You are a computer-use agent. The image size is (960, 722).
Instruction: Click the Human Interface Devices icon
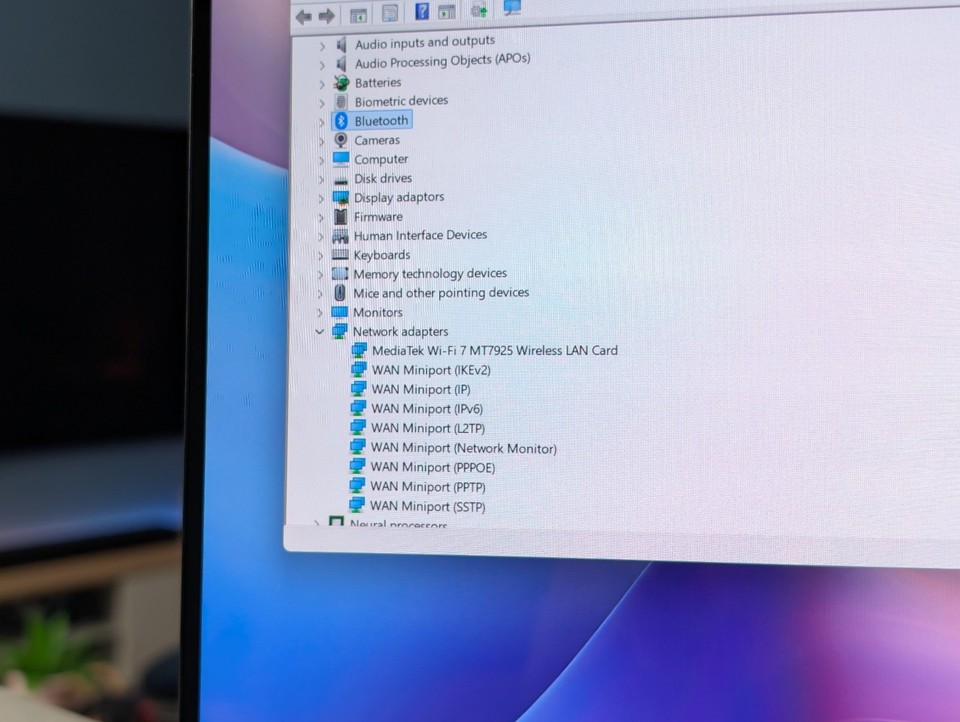pos(340,236)
